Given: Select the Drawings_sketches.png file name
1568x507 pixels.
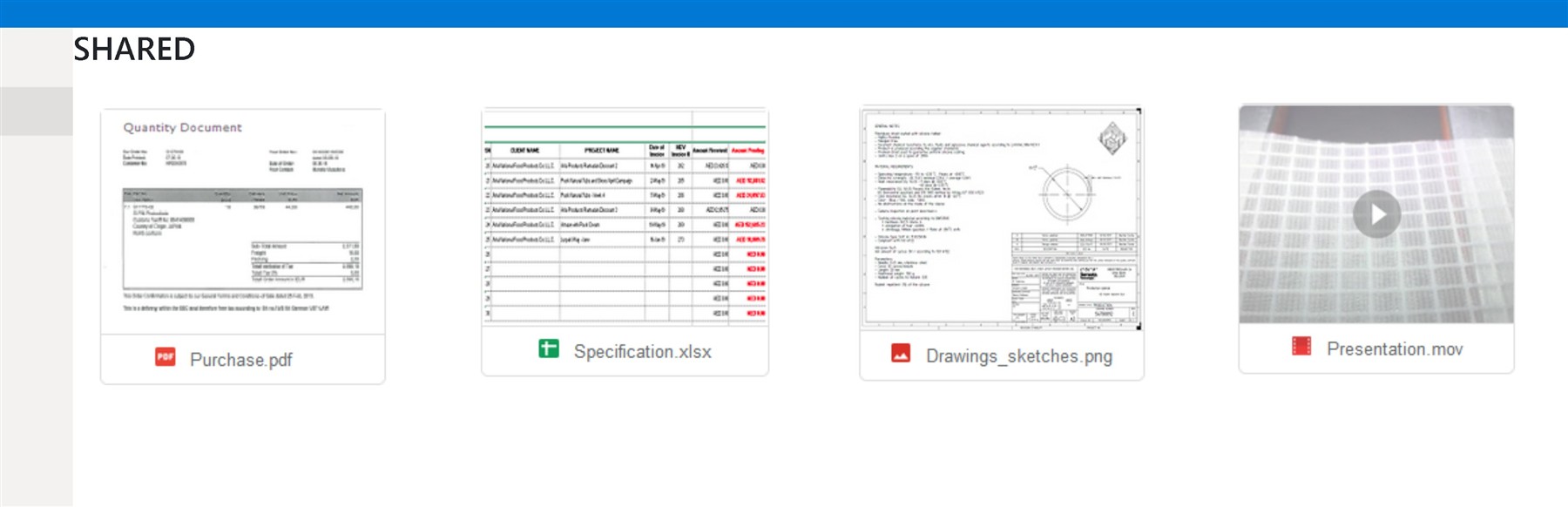Looking at the screenshot, I should click(x=1018, y=356).
